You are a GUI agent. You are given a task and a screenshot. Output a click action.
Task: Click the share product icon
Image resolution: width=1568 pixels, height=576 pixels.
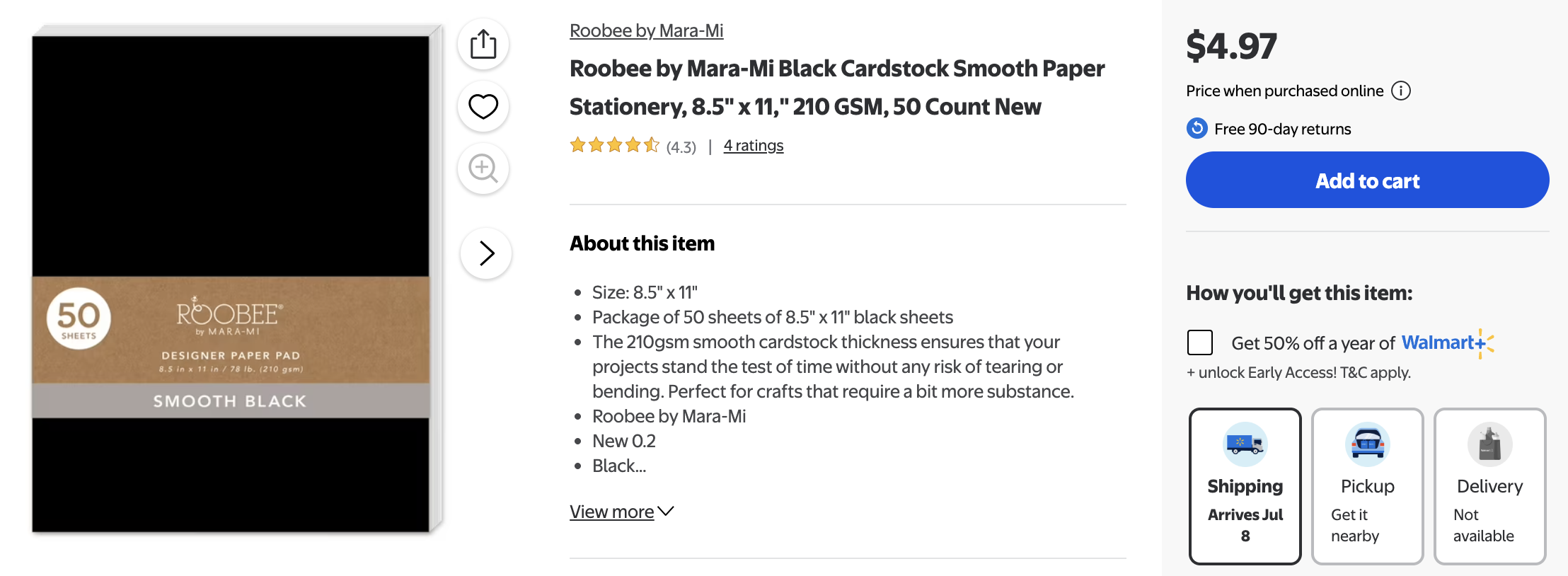[483, 45]
